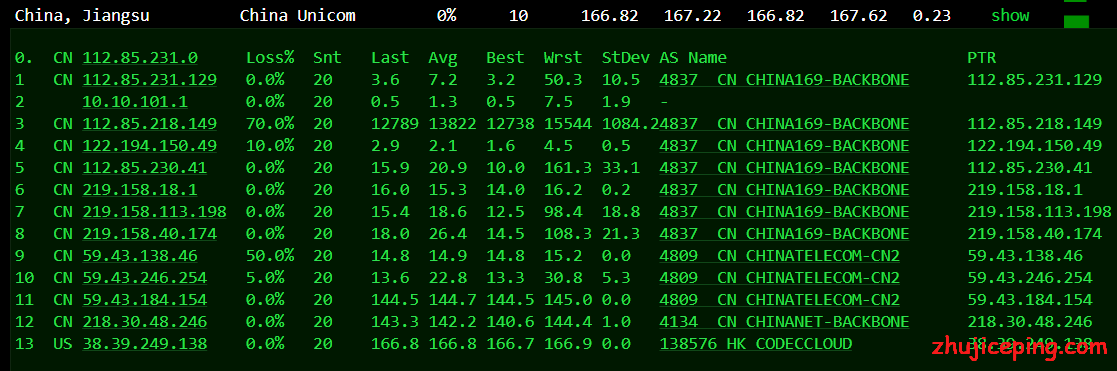Click underlined IP 219.158.113.198 in hop 7

155,212
